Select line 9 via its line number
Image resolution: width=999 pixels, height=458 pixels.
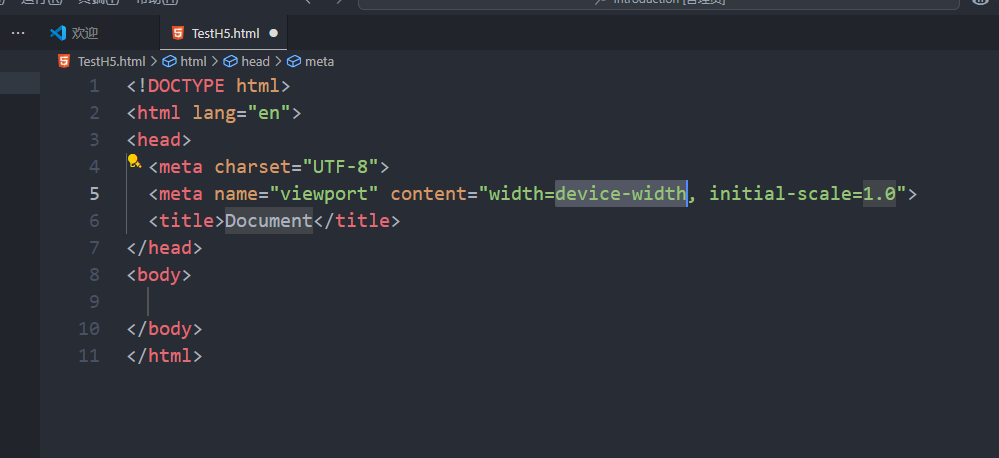point(94,301)
